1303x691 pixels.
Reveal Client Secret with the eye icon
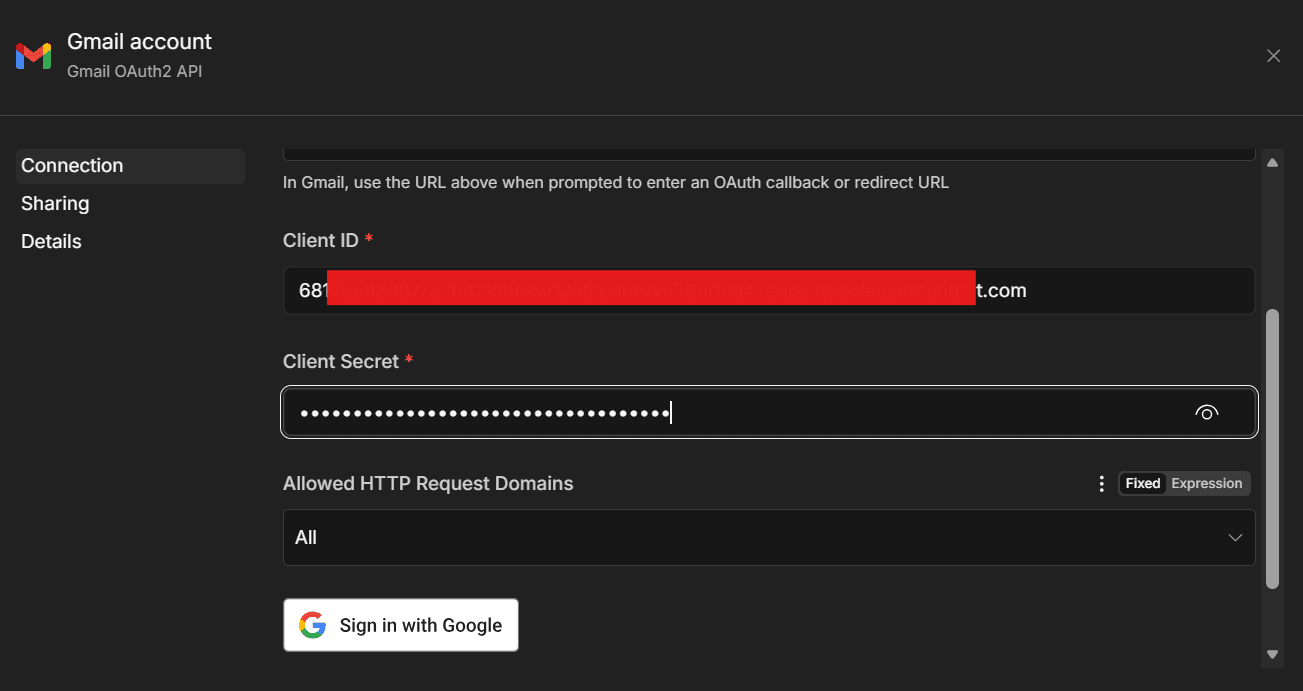click(1207, 412)
